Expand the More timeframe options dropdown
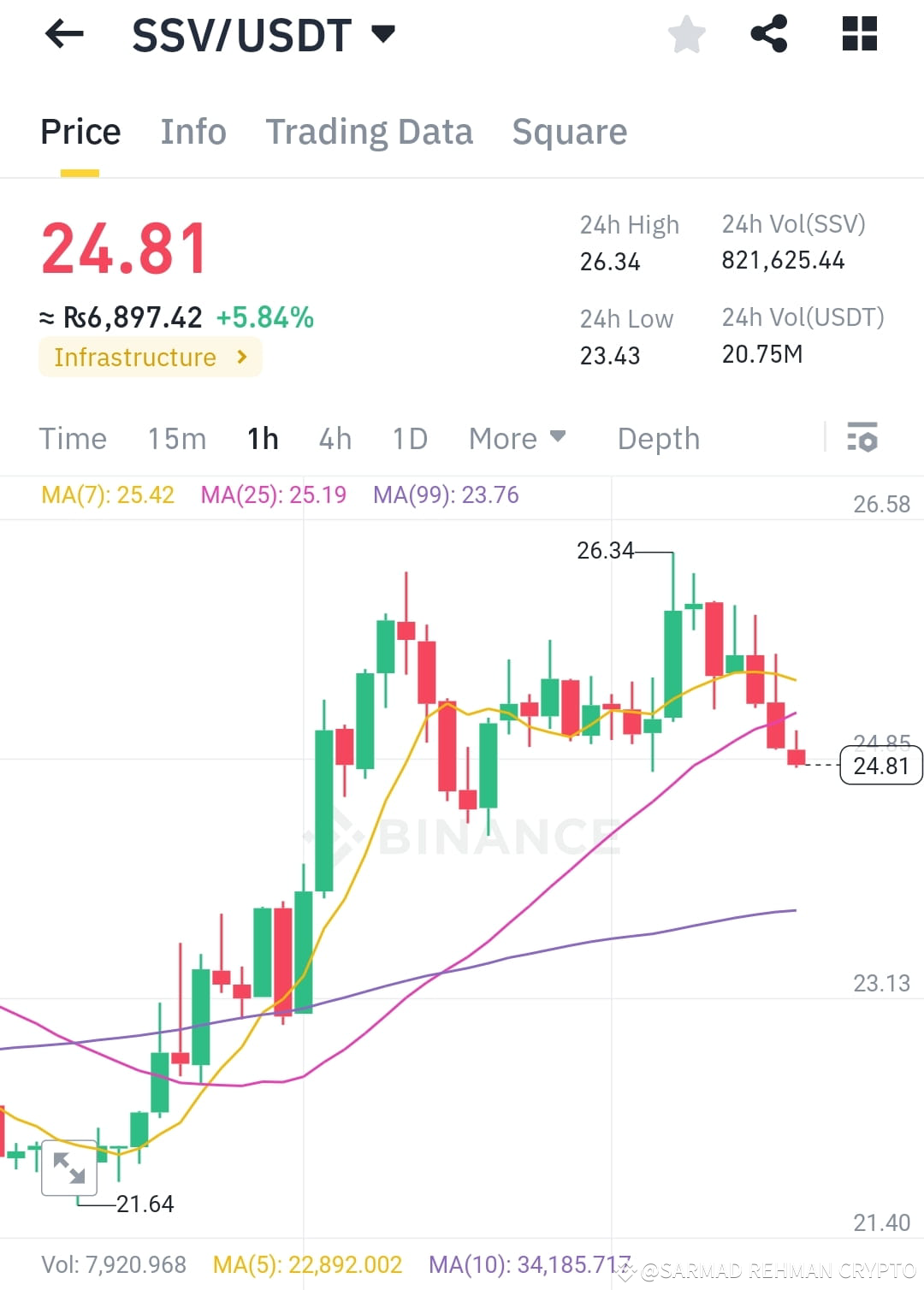The width and height of the screenshot is (924, 1290). pos(517,439)
